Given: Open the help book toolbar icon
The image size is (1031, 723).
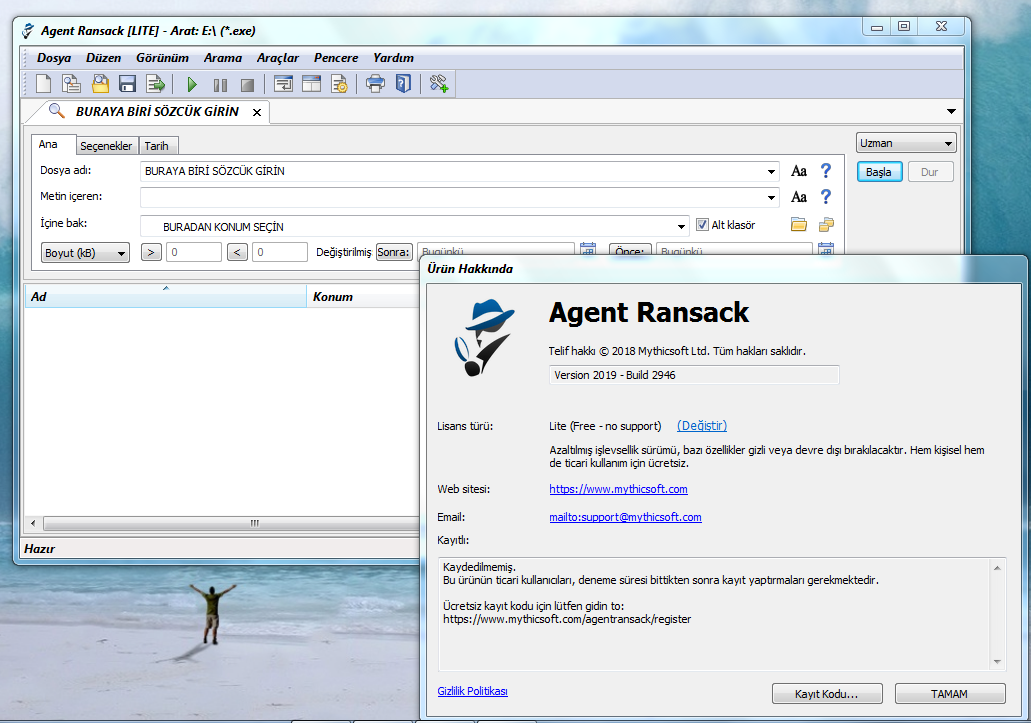Looking at the screenshot, I should (x=403, y=84).
